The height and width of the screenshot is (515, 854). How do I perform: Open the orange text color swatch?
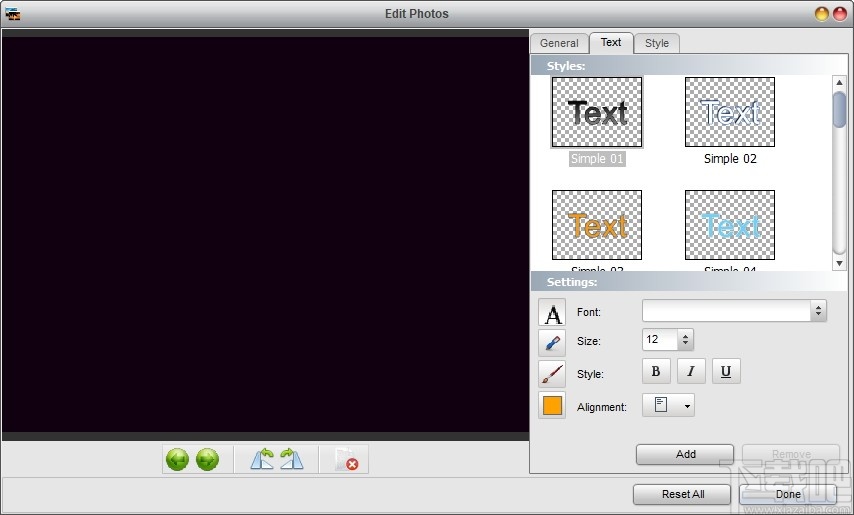pos(552,405)
